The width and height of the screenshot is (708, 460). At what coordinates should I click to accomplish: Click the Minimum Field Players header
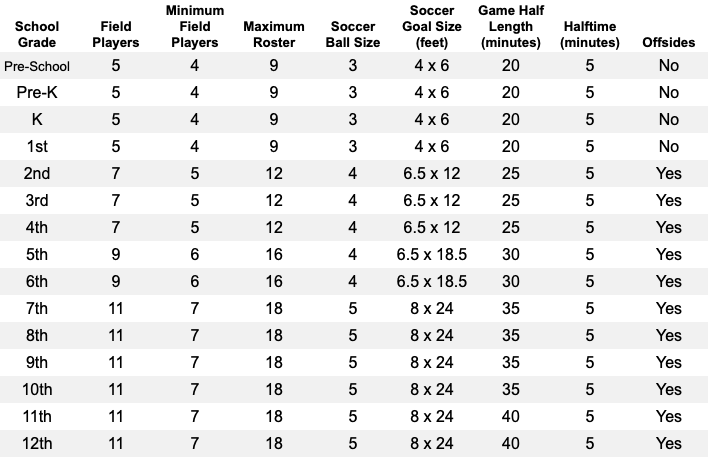195,26
